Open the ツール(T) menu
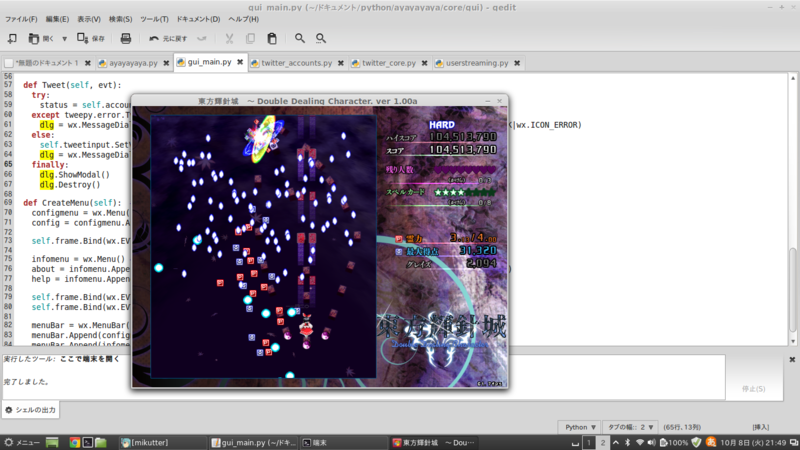The width and height of the screenshot is (800, 450). (x=154, y=19)
